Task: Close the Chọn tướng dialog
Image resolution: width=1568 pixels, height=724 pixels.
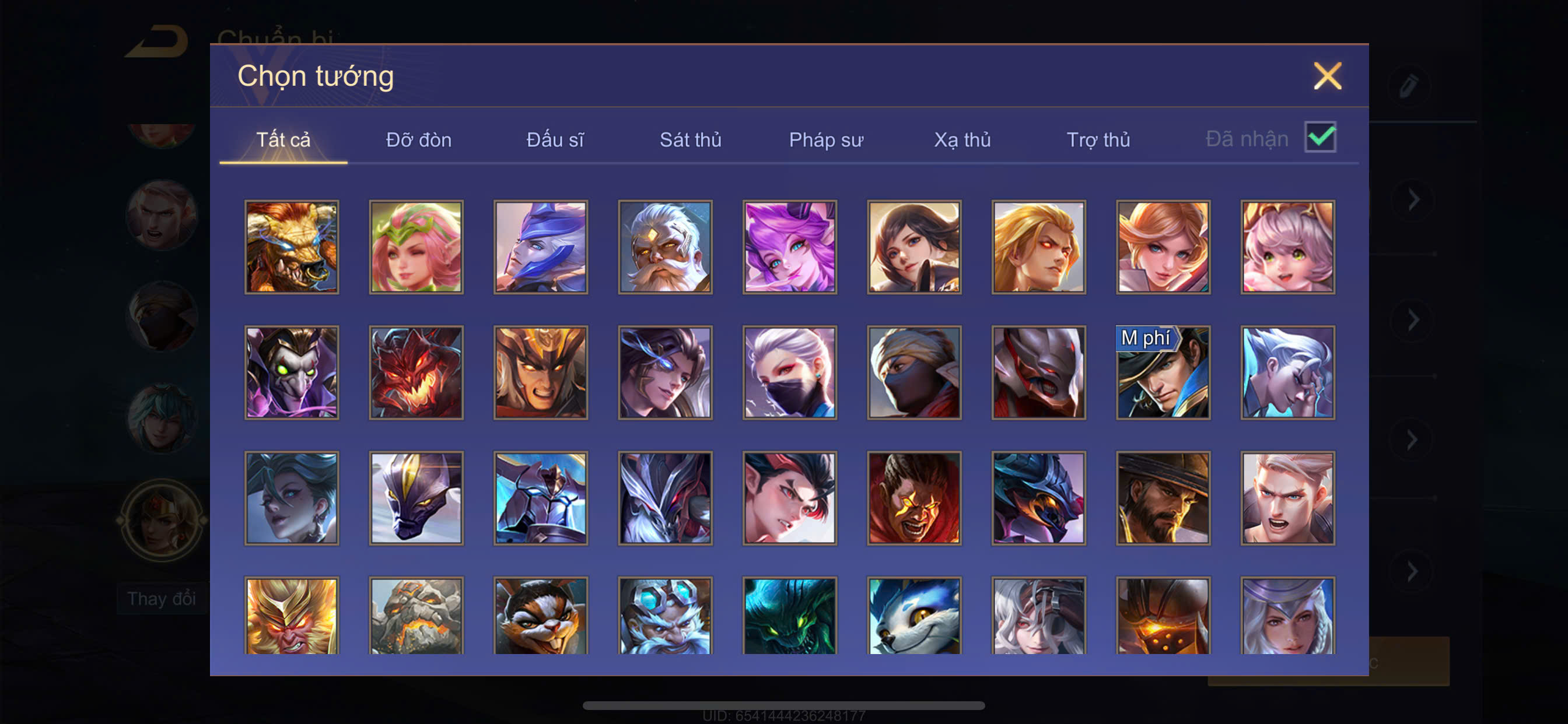Action: click(x=1327, y=76)
